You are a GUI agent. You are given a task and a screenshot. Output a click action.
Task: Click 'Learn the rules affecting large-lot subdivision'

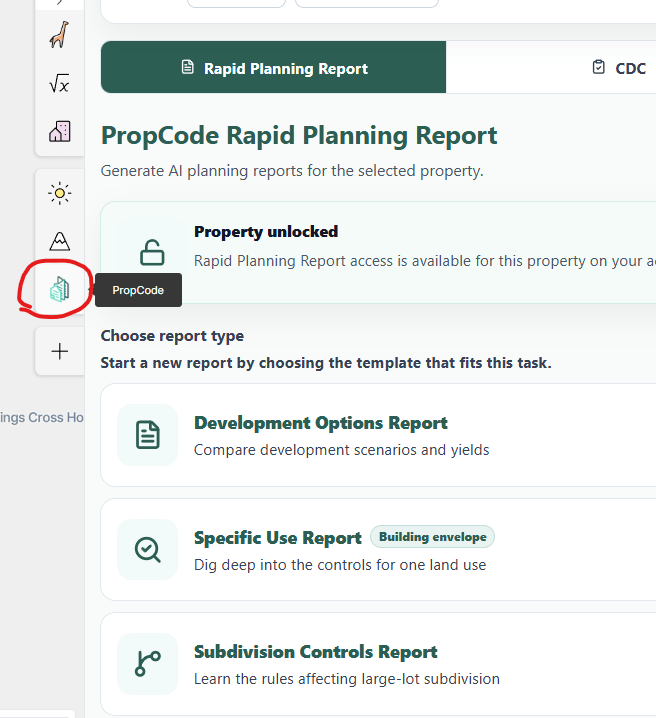347,679
